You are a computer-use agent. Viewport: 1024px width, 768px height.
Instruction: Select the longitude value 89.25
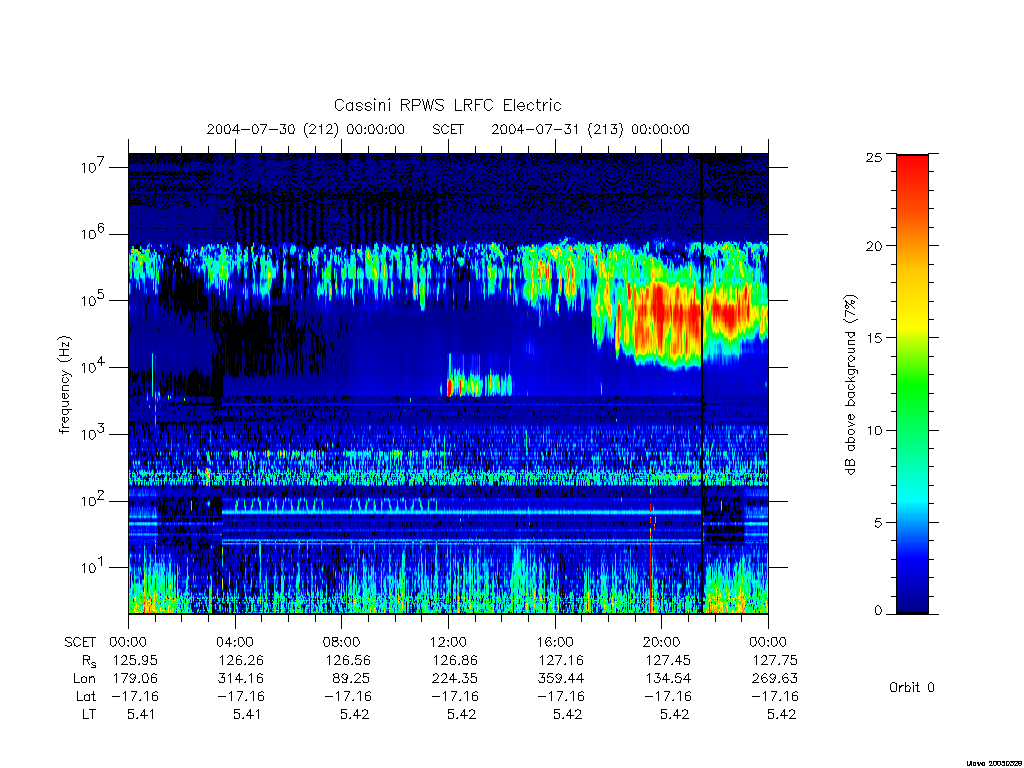(x=352, y=679)
